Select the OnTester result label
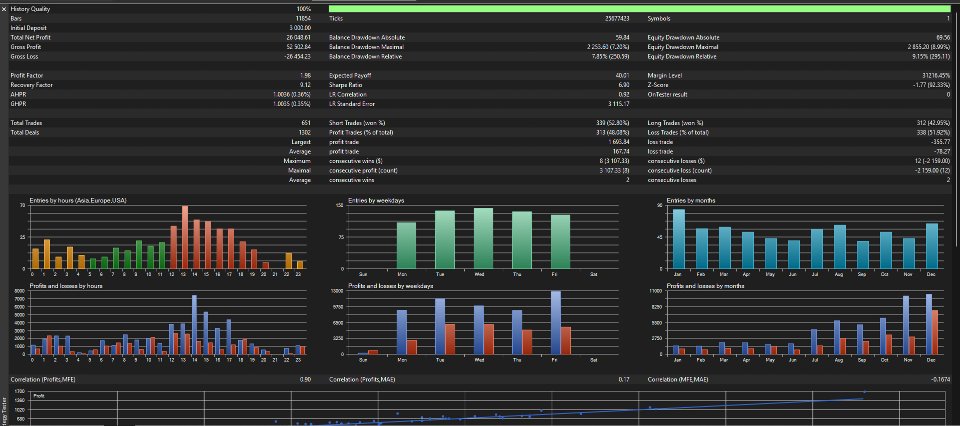Screen dimensions: 960x426 (x=667, y=94)
